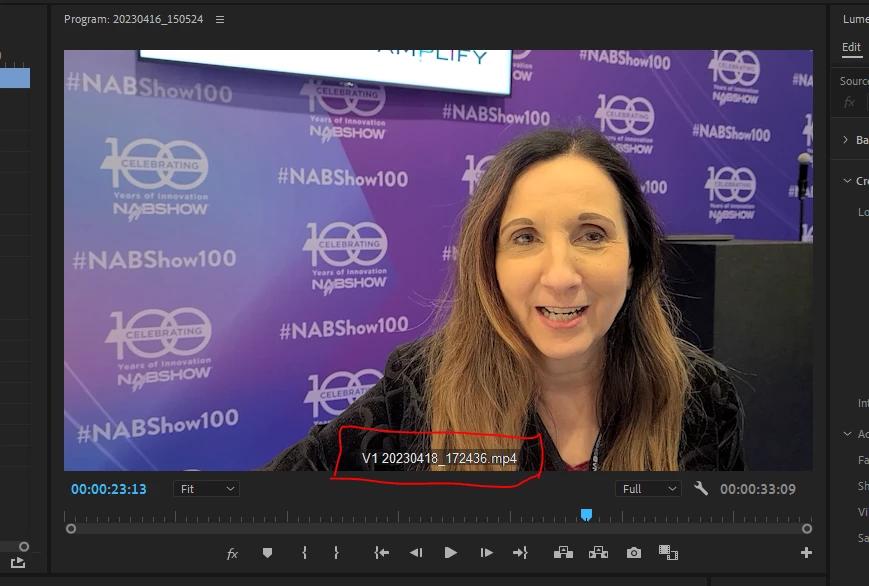Click the Lift button
Screen dimensions: 869x586
563,553
